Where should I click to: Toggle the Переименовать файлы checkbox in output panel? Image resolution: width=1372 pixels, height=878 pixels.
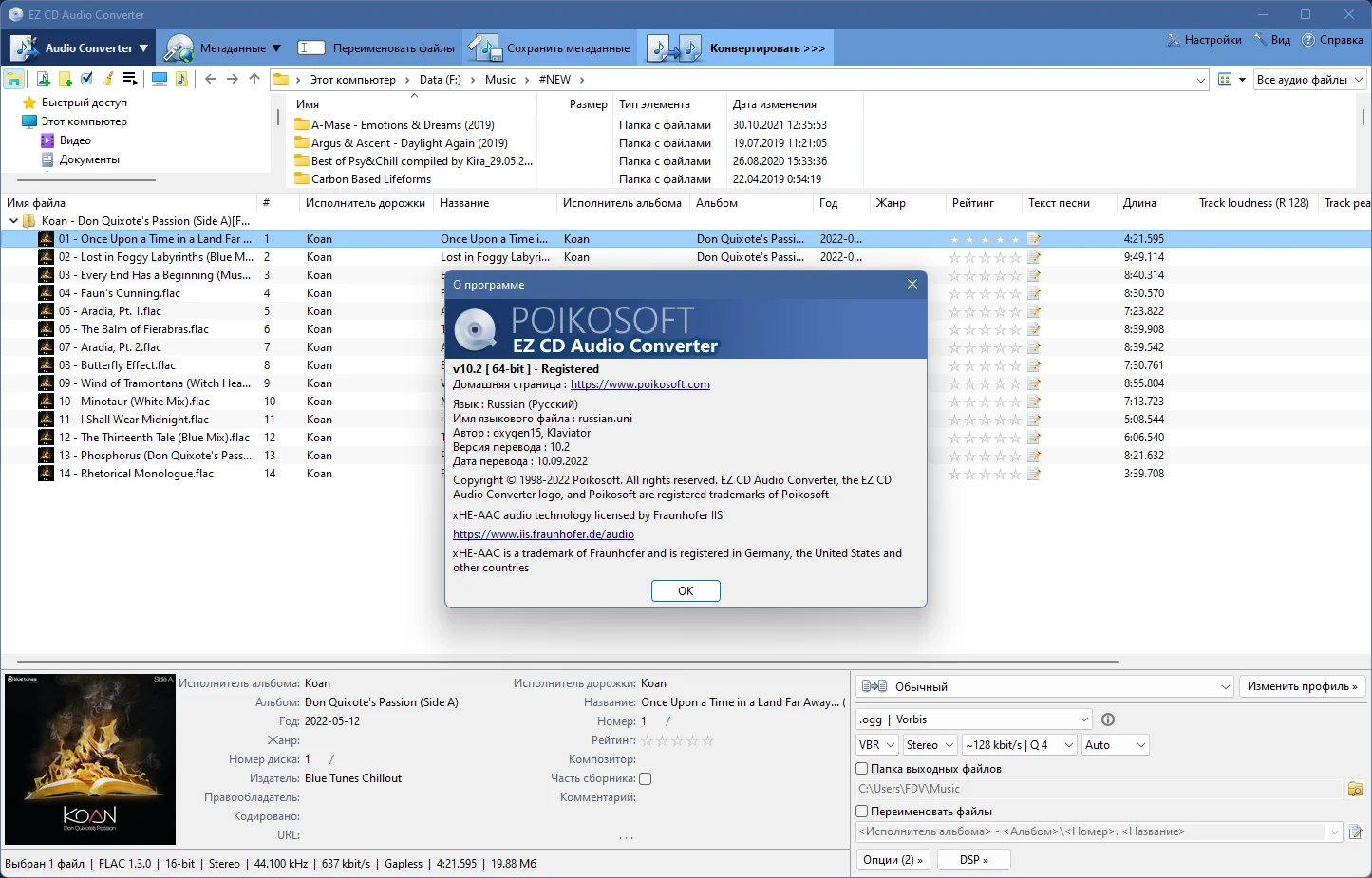[x=862, y=812]
